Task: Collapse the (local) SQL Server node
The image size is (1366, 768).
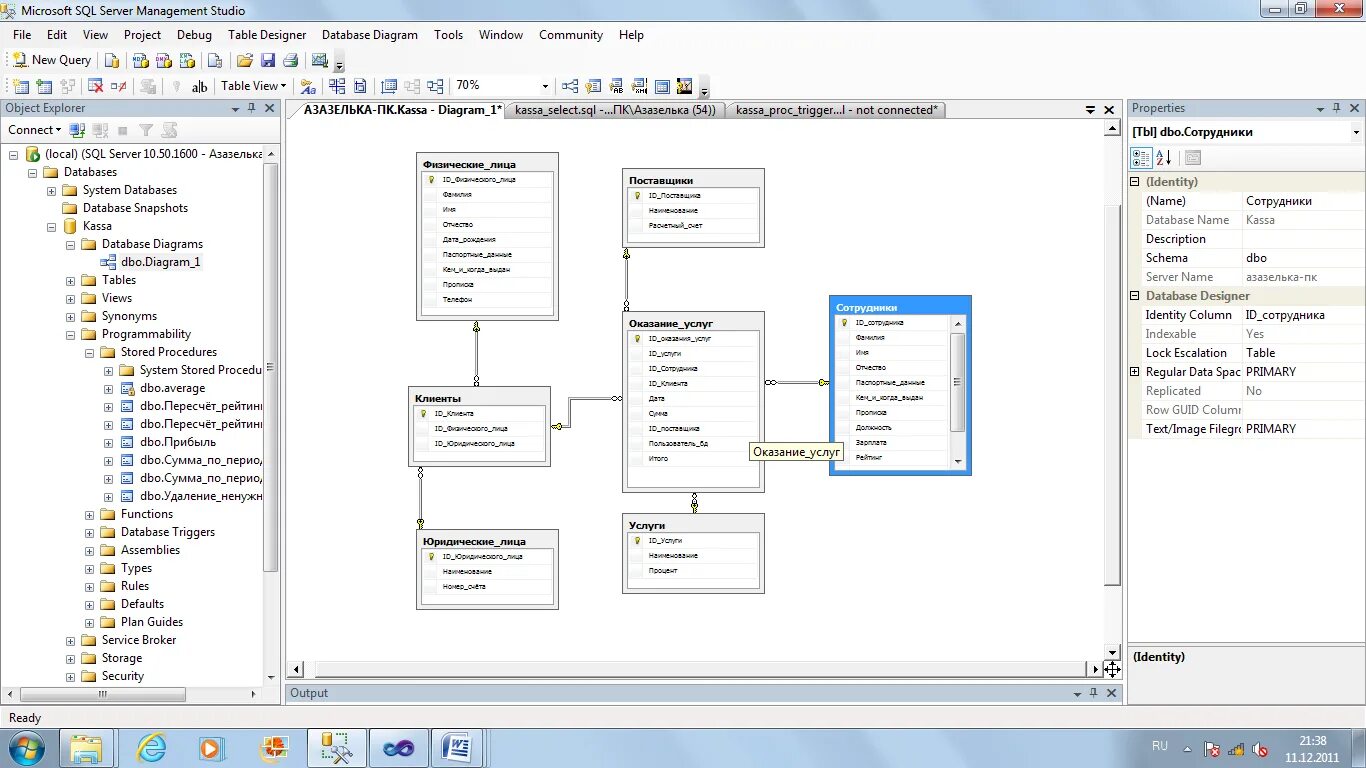Action: (x=13, y=154)
